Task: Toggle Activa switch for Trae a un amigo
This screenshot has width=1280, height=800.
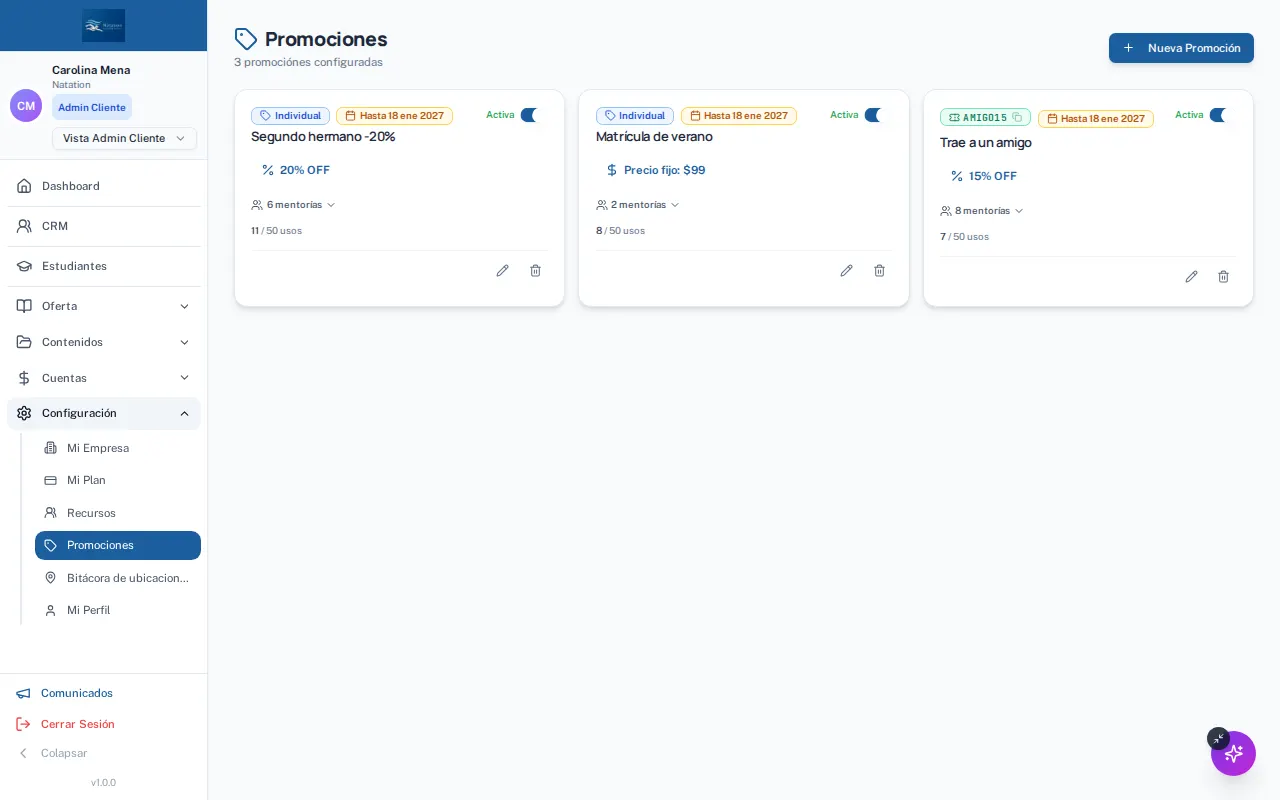Action: click(x=1219, y=115)
